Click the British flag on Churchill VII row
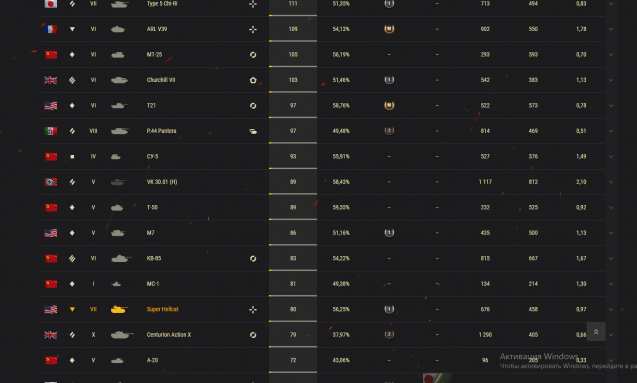 click(x=51, y=80)
